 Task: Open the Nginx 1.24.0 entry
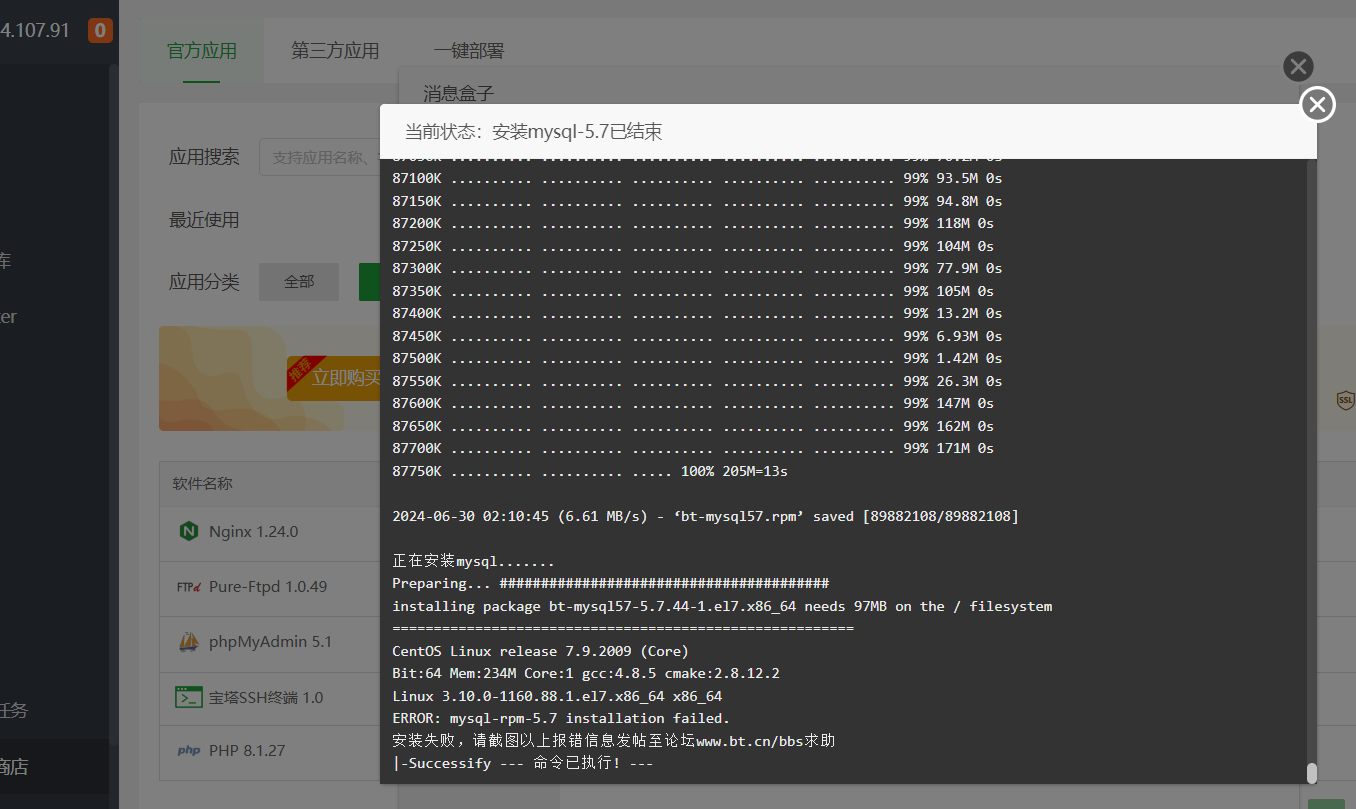point(253,531)
